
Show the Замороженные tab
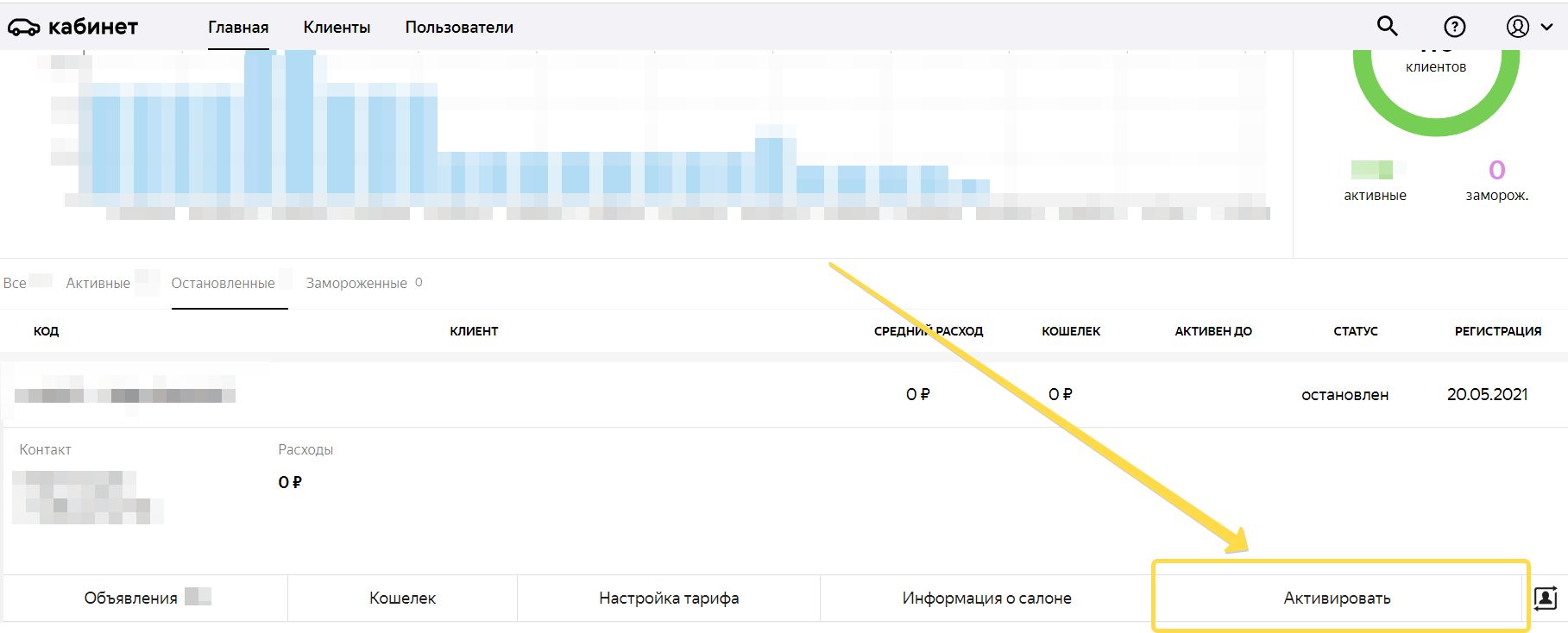356,283
